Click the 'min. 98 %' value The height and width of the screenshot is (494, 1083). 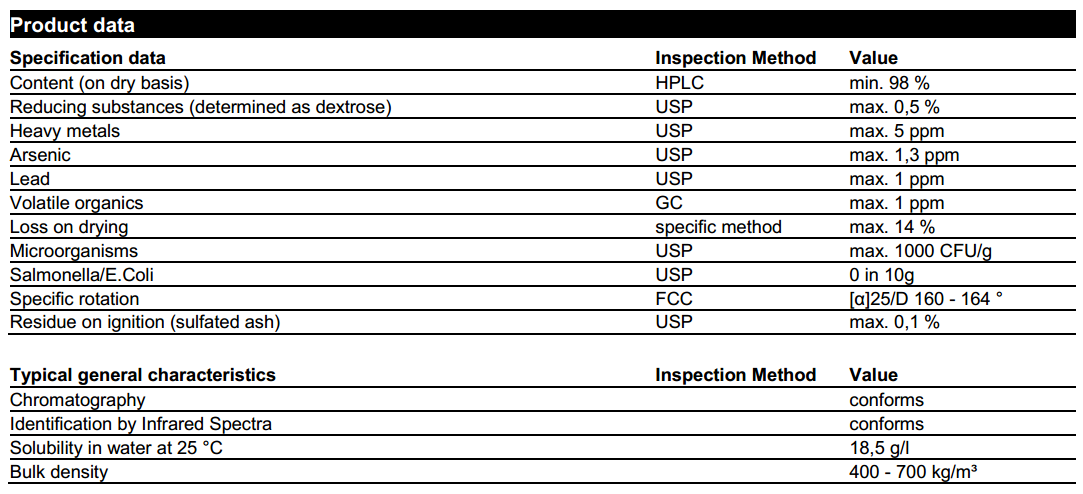click(890, 83)
